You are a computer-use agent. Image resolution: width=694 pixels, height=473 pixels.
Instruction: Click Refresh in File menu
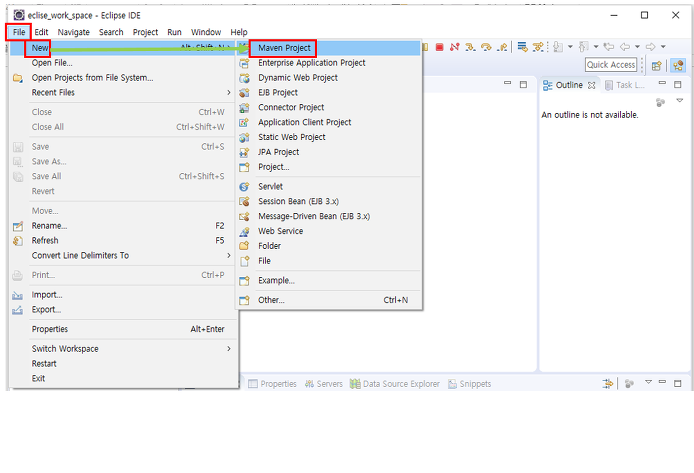click(124, 241)
